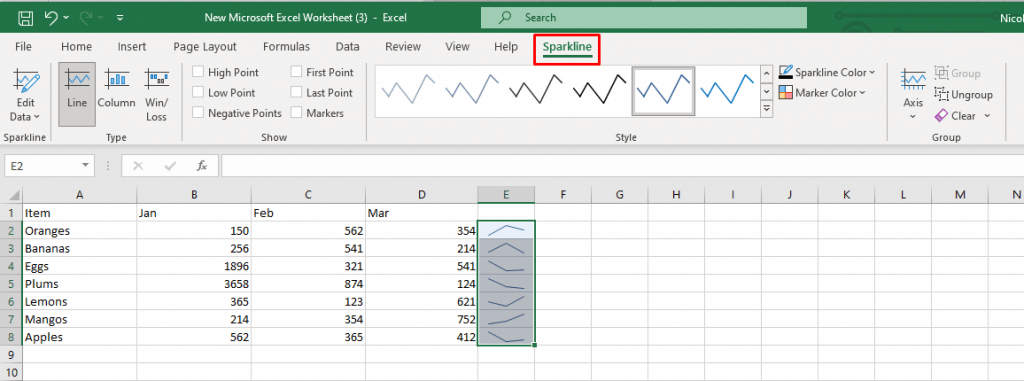The height and width of the screenshot is (381, 1024).
Task: Click the Name Box showing E2
Action: click(42, 166)
